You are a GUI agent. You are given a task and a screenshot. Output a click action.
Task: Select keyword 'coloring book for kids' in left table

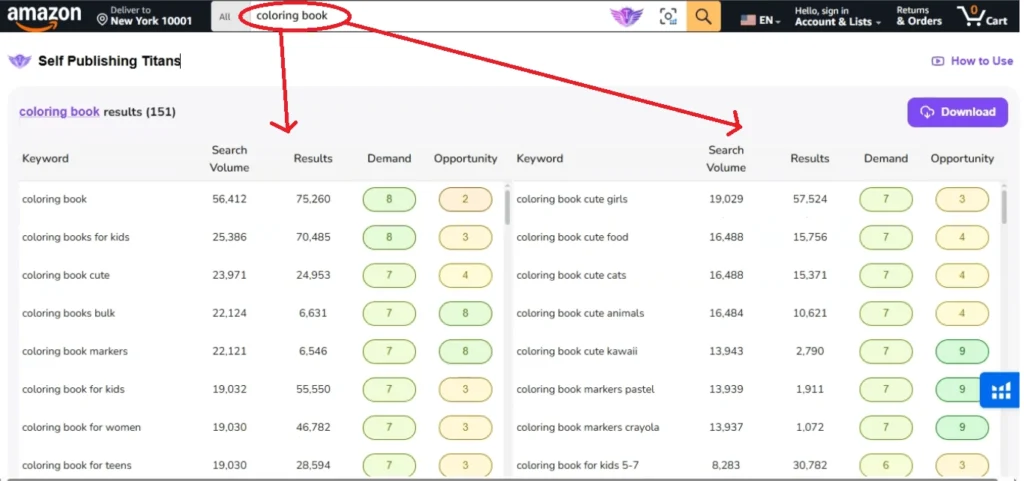[73, 389]
